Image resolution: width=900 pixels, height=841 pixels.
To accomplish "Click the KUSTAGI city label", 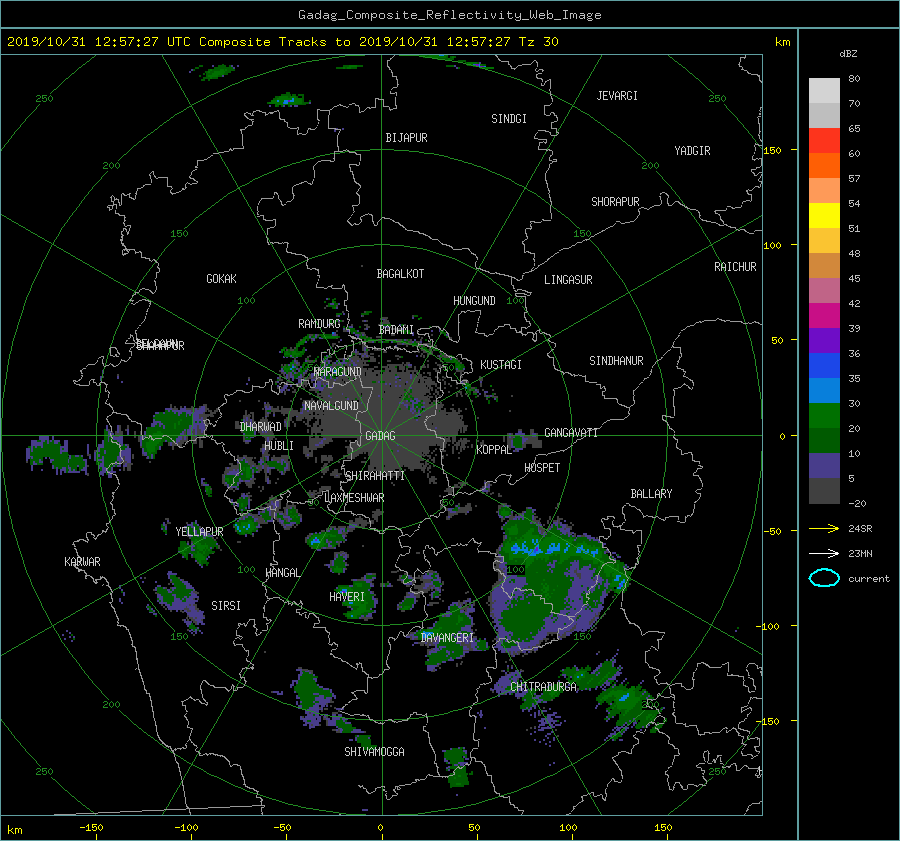I will pyautogui.click(x=501, y=365).
